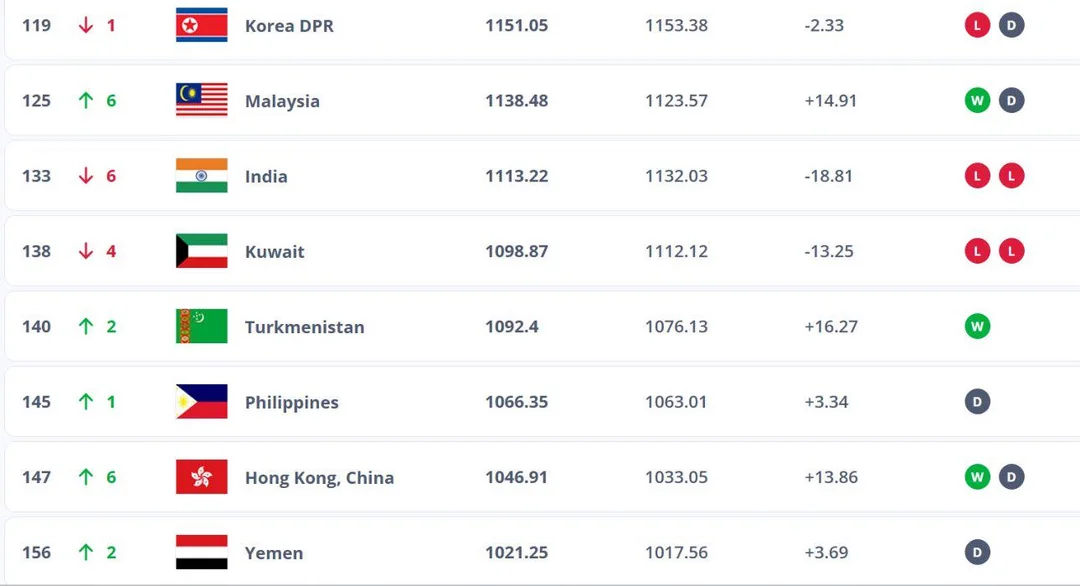
Task: Select the India flag icon
Action: tap(201, 176)
